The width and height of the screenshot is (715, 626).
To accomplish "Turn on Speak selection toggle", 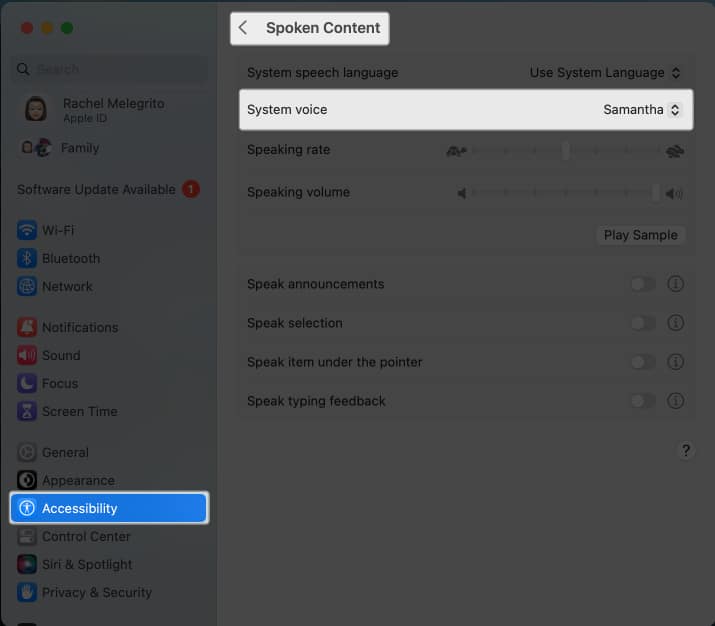I will (x=642, y=323).
